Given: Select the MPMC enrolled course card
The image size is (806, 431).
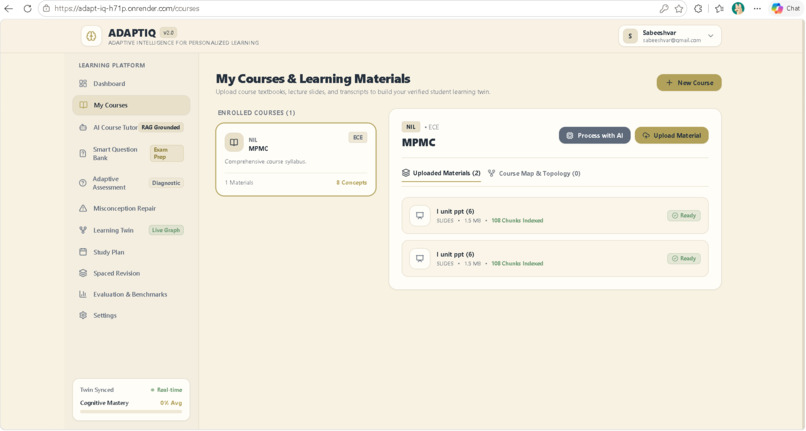Looking at the screenshot, I should pos(296,159).
